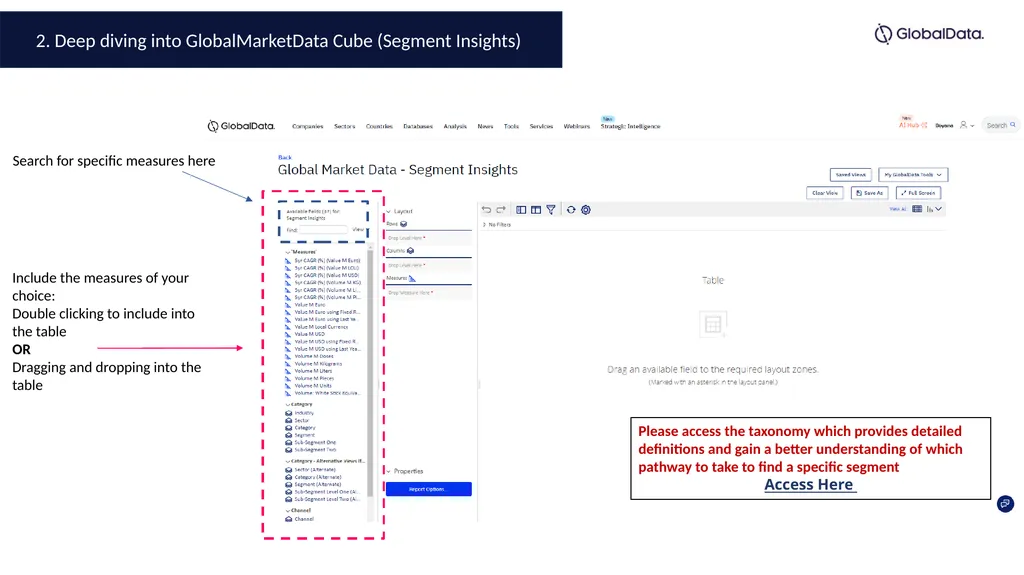Click the Columns cube icon in Layout

click(411, 251)
